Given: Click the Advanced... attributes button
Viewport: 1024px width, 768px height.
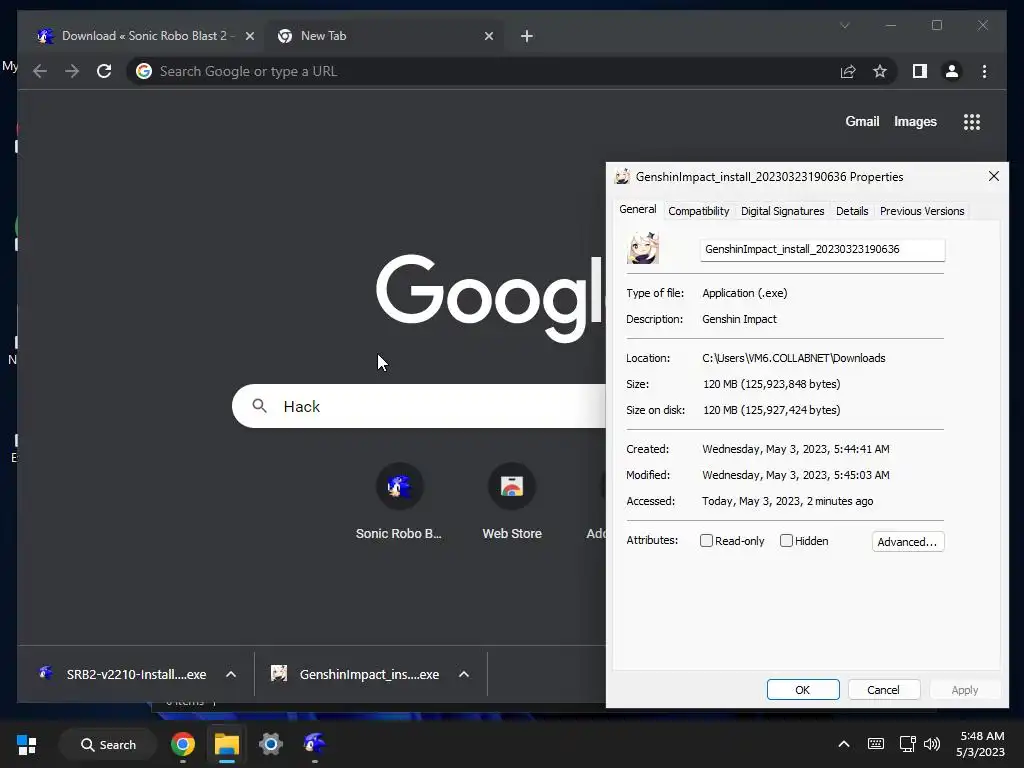Looking at the screenshot, I should point(908,541).
